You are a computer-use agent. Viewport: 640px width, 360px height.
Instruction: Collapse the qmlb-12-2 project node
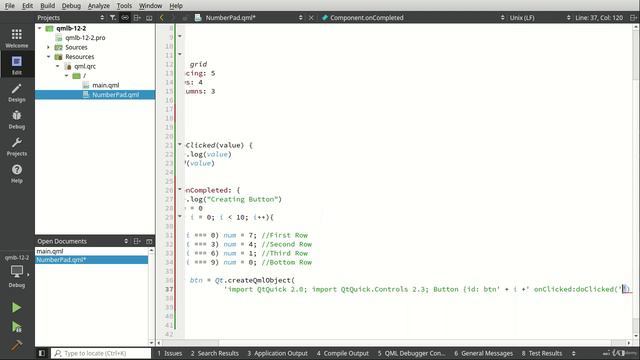pos(40,28)
